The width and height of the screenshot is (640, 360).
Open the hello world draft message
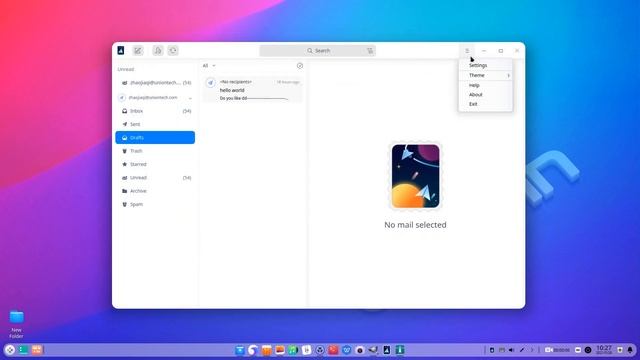pyautogui.click(x=253, y=89)
